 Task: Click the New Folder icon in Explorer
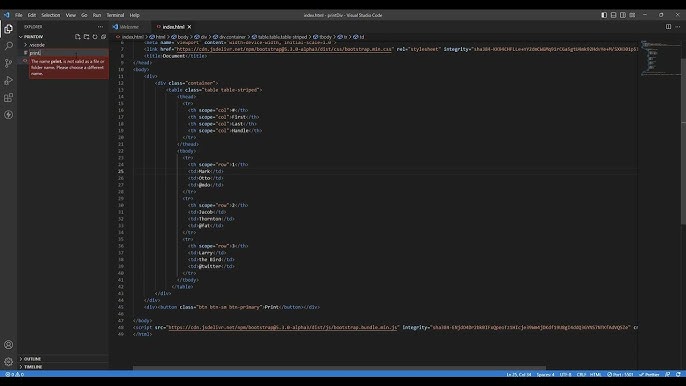tap(86, 37)
